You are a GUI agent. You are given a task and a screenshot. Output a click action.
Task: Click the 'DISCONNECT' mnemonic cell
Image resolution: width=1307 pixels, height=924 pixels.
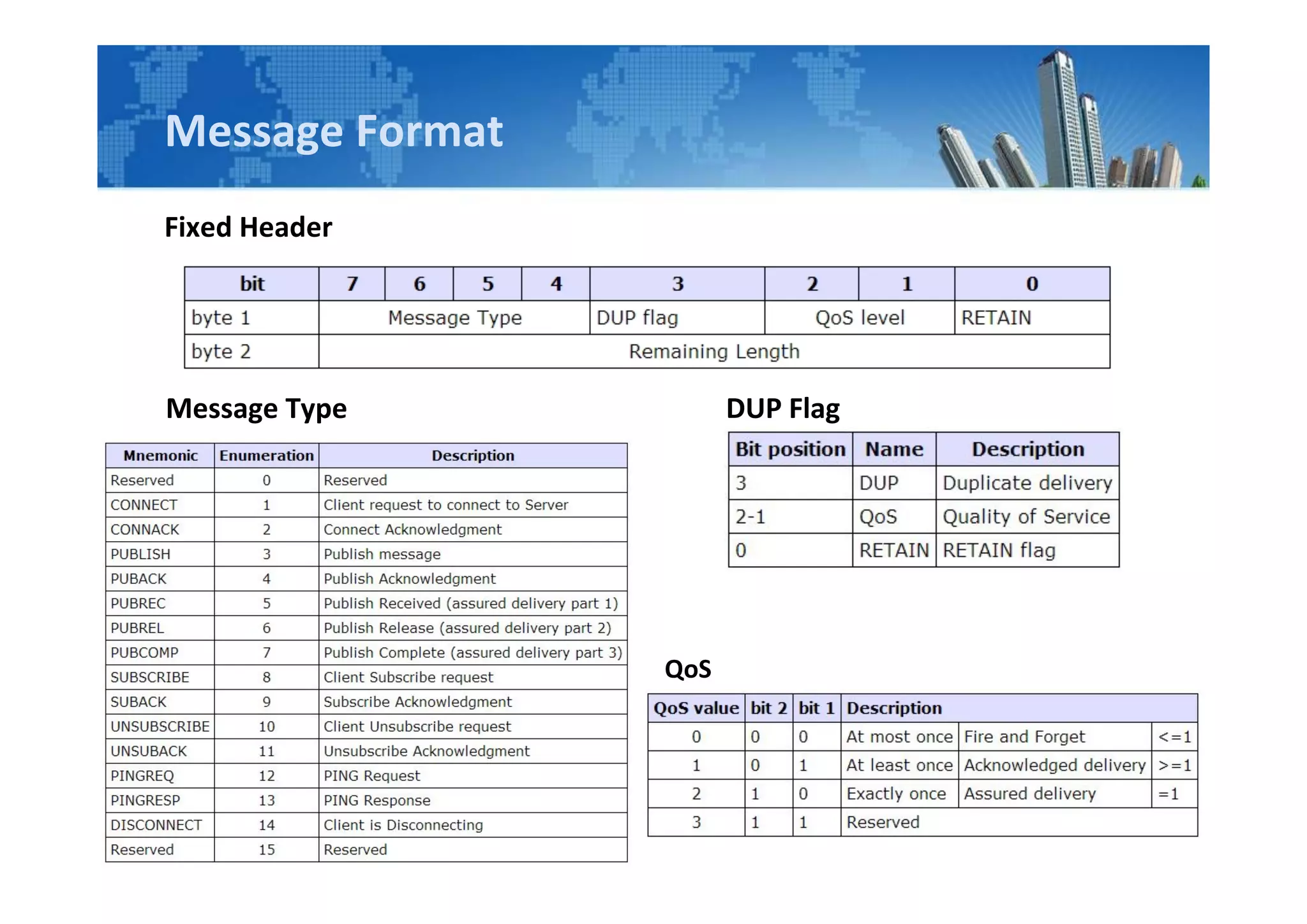pyautogui.click(x=160, y=825)
